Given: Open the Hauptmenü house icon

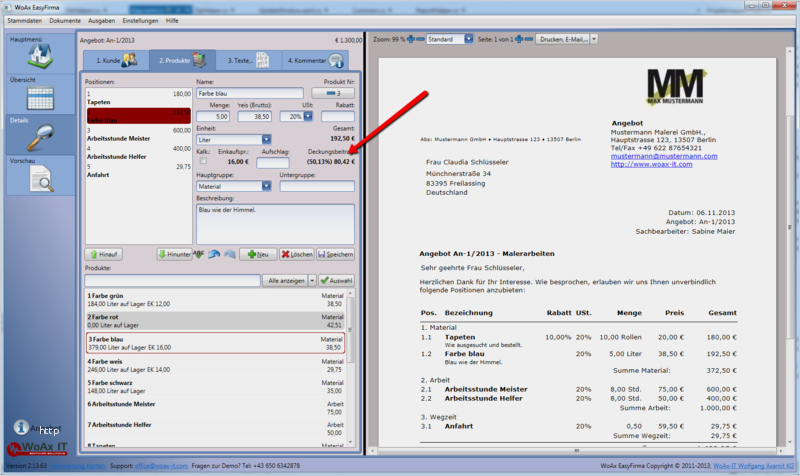Looking at the screenshot, I should pyautogui.click(x=40, y=56).
